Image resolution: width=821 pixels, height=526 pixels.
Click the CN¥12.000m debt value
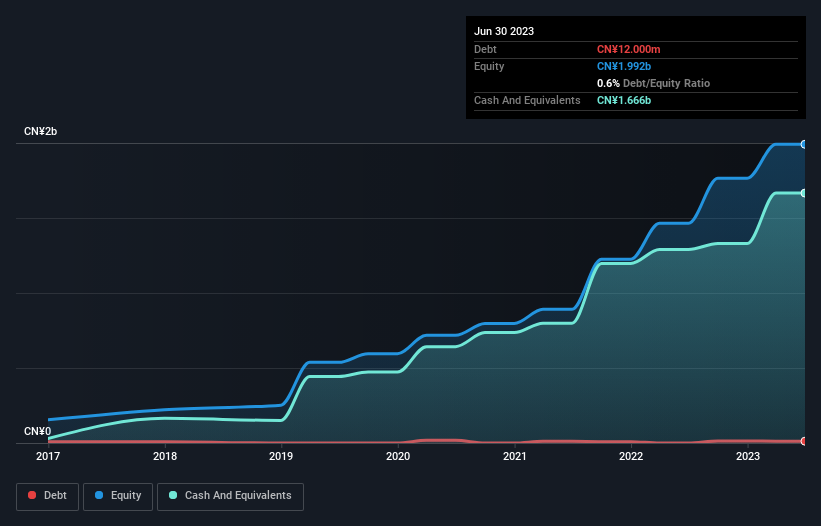628,49
